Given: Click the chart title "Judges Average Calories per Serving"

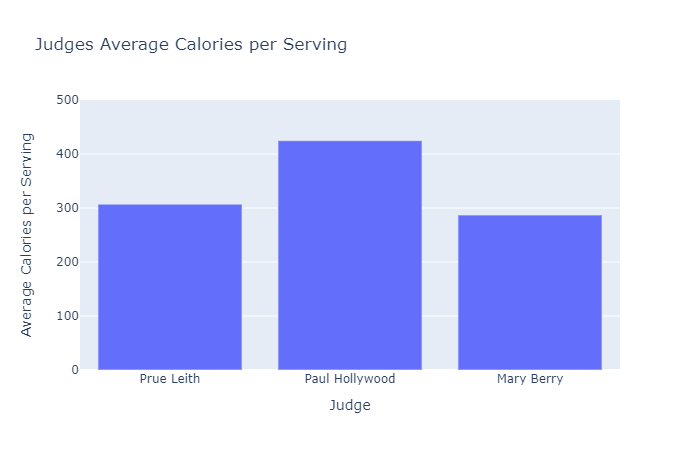Looking at the screenshot, I should point(191,45).
